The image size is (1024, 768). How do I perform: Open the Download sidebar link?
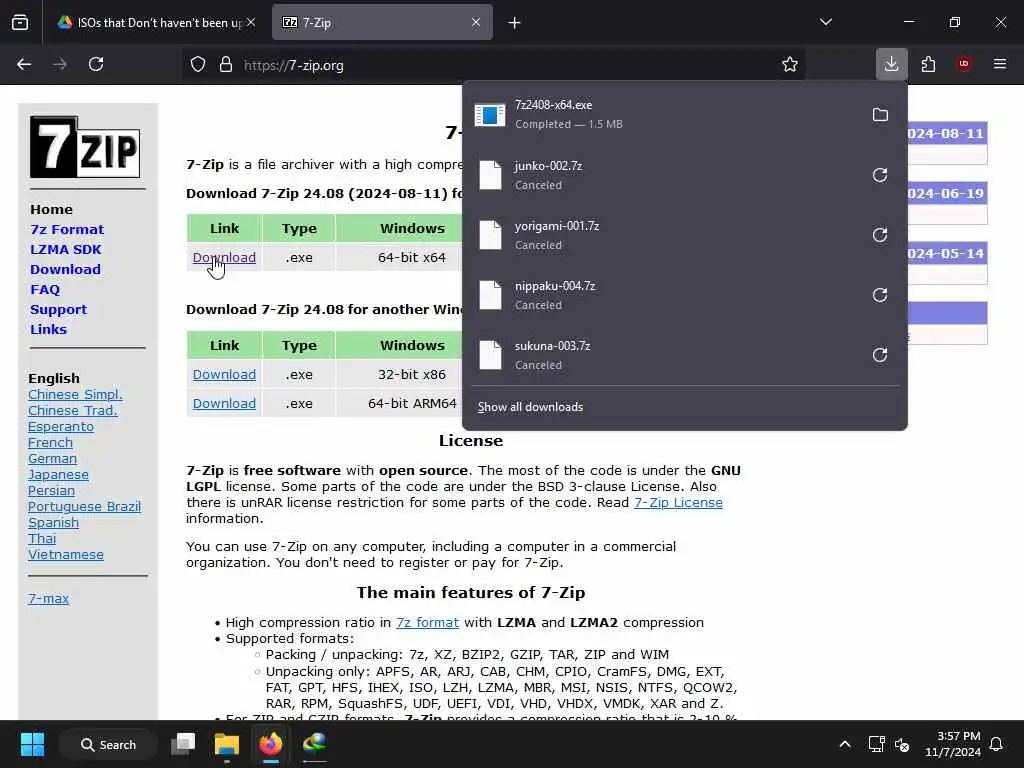(x=65, y=270)
